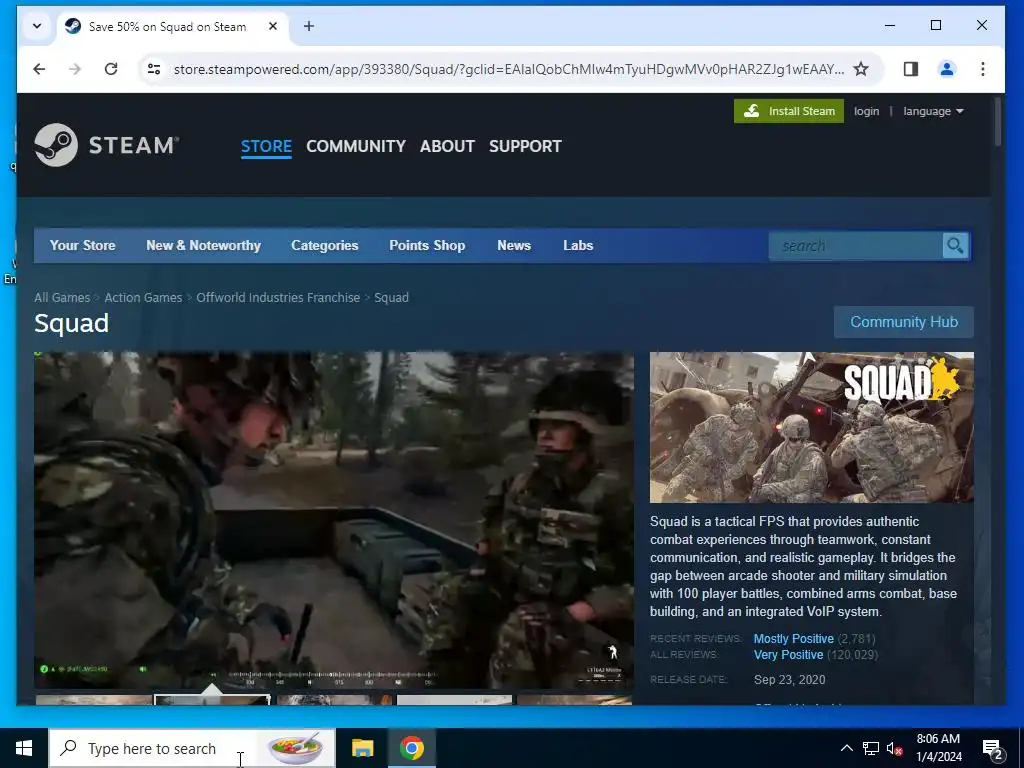This screenshot has width=1024, height=768.
Task: Close the Save 50% on Squad tab
Action: 273,26
